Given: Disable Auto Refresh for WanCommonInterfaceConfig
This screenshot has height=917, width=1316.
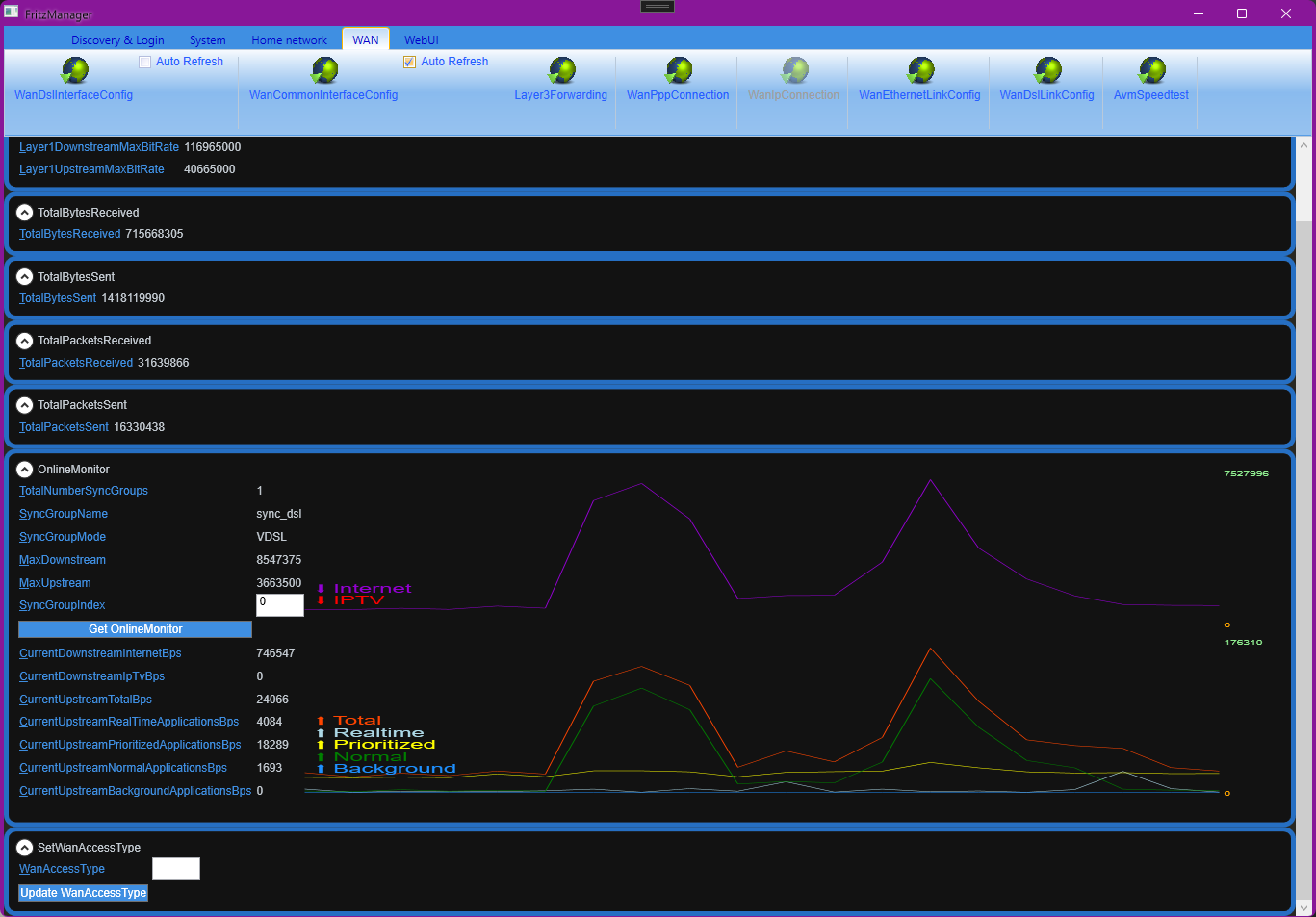Looking at the screenshot, I should pyautogui.click(x=410, y=62).
